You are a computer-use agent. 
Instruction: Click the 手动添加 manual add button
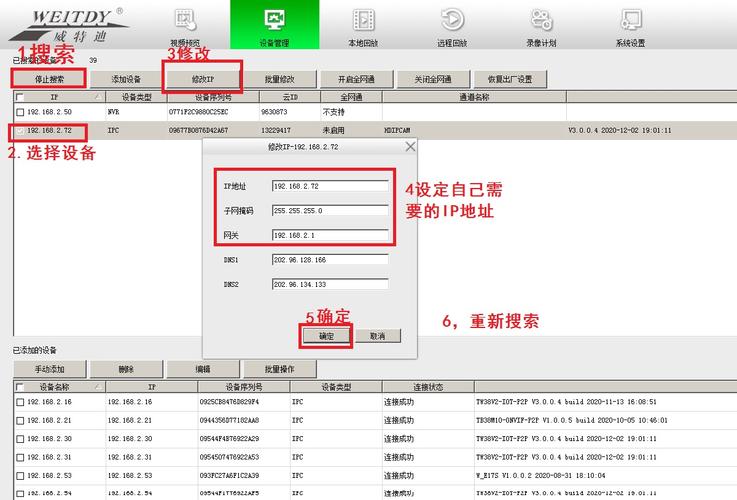(49, 369)
